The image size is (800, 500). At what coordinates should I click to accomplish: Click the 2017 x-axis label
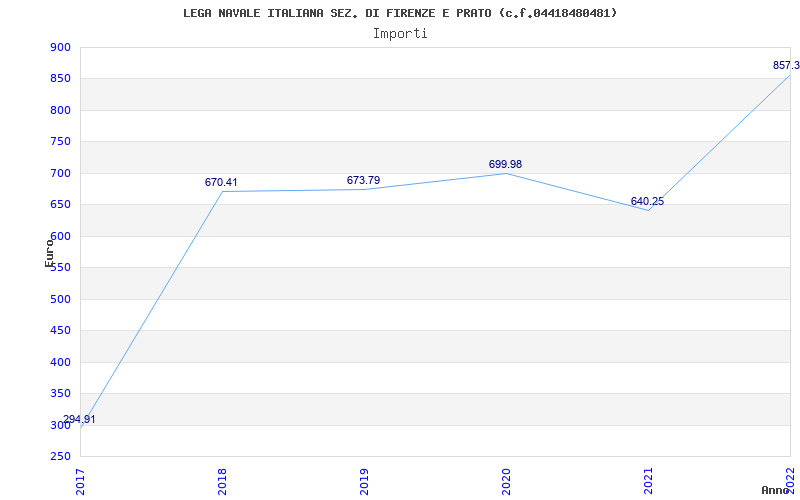[x=80, y=481]
